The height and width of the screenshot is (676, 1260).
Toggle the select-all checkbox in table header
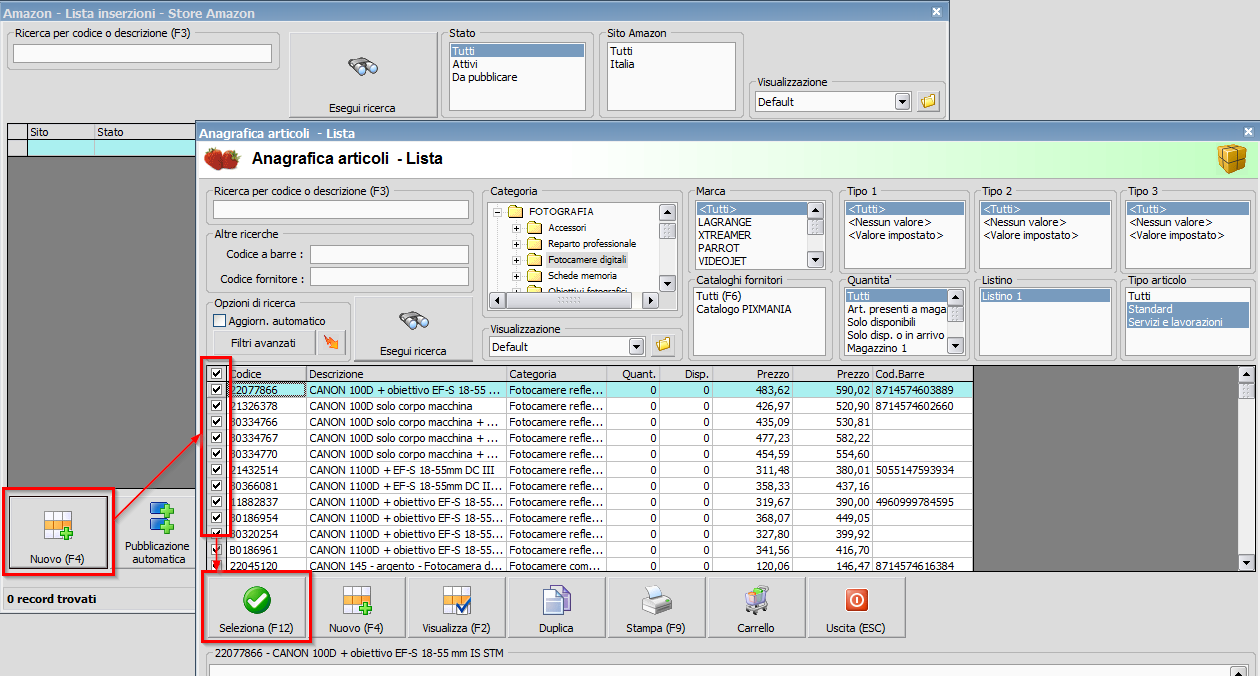[x=216, y=373]
